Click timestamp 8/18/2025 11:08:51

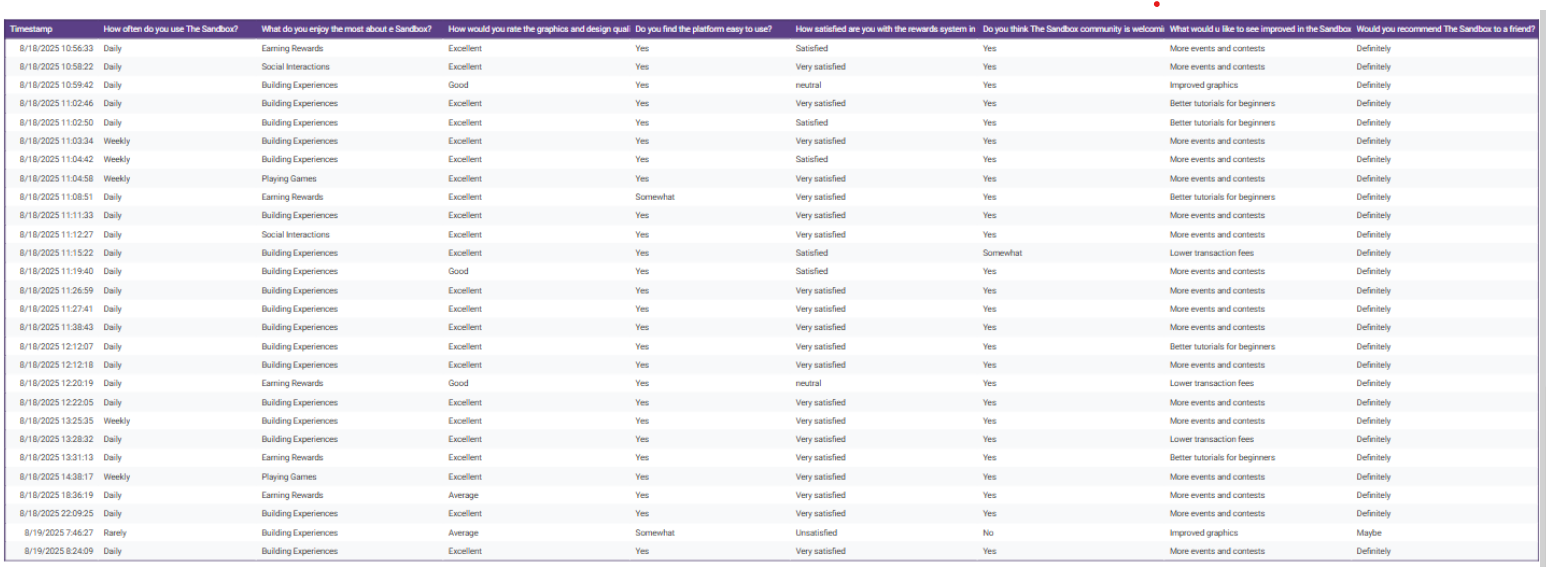[x=56, y=197]
